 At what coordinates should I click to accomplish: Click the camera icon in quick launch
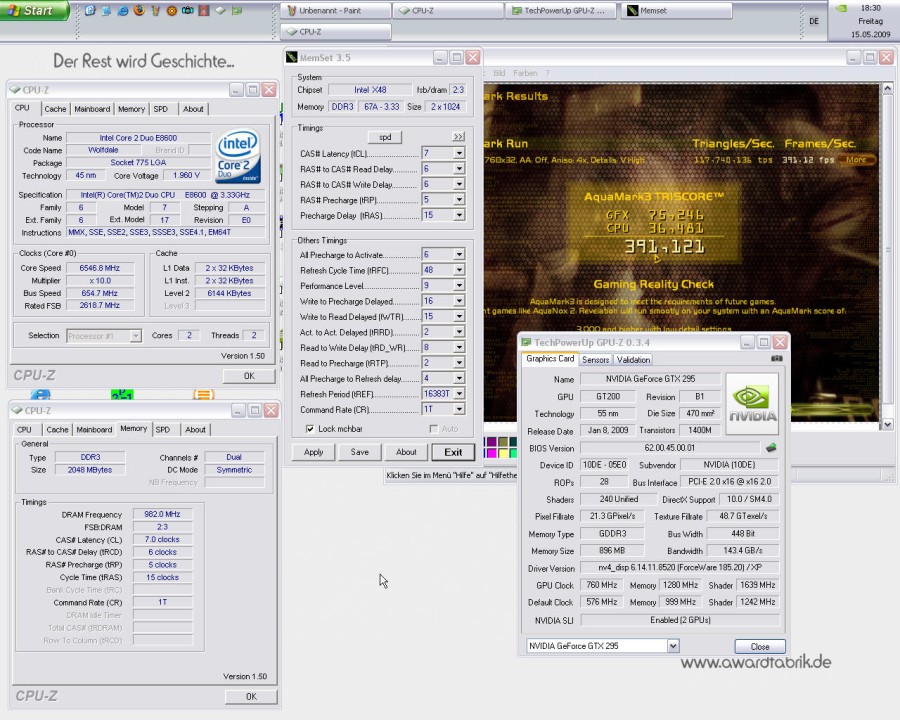pyautogui.click(x=188, y=10)
